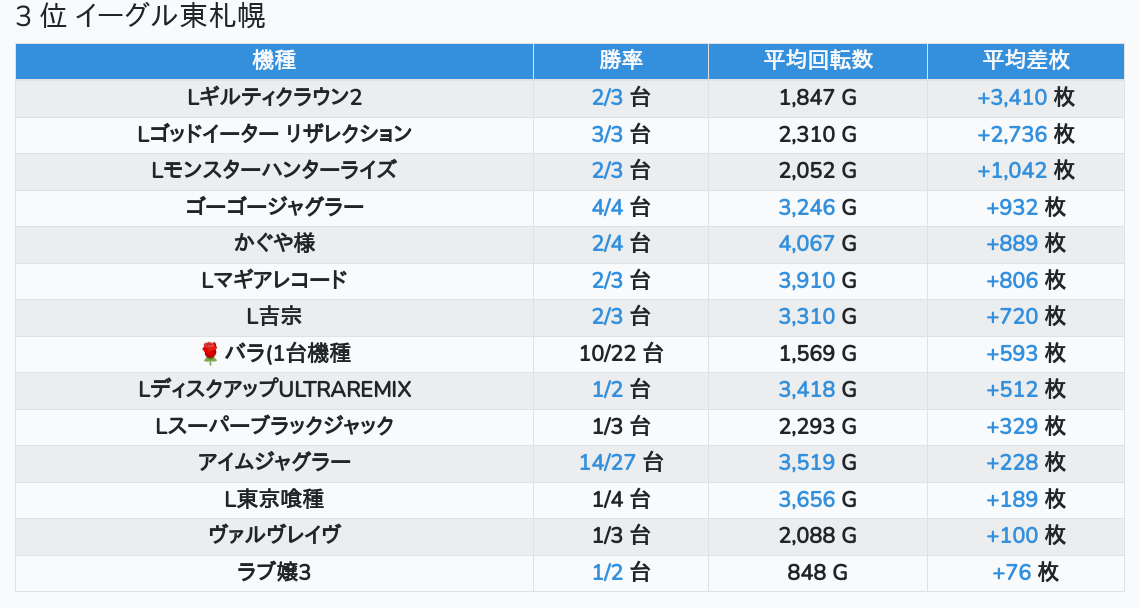Open the Lマギアレコード row
The height and width of the screenshot is (608, 1140).
pos(274,280)
